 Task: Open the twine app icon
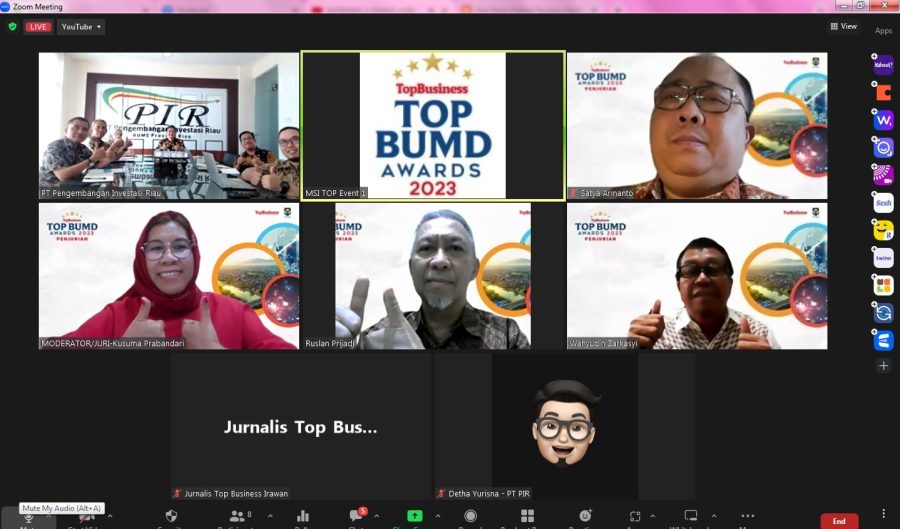(883, 258)
